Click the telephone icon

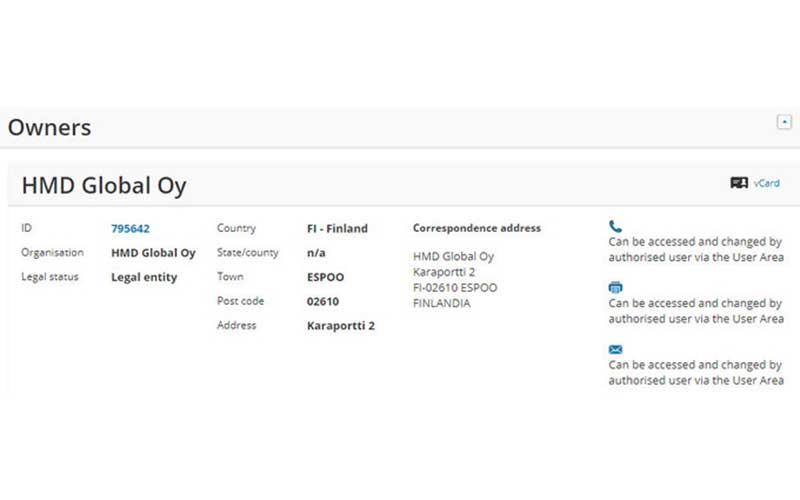click(x=615, y=227)
